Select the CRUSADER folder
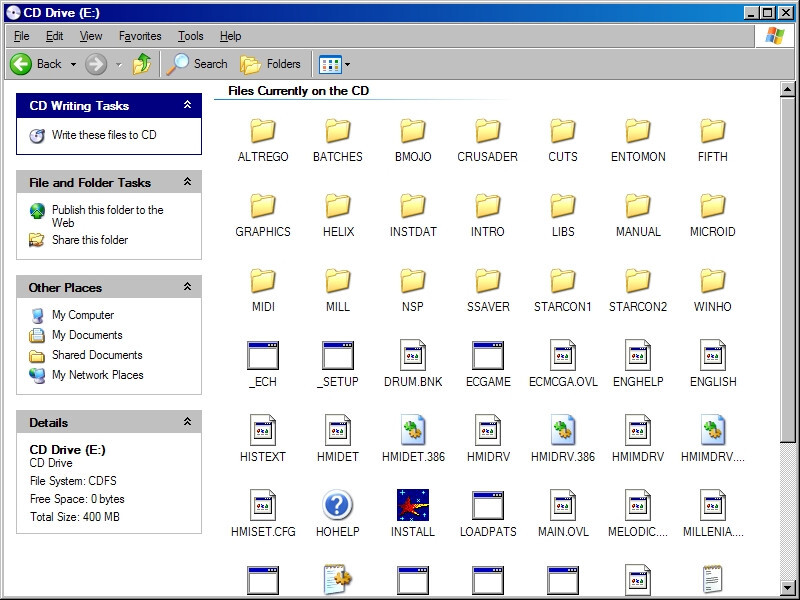 [488, 140]
